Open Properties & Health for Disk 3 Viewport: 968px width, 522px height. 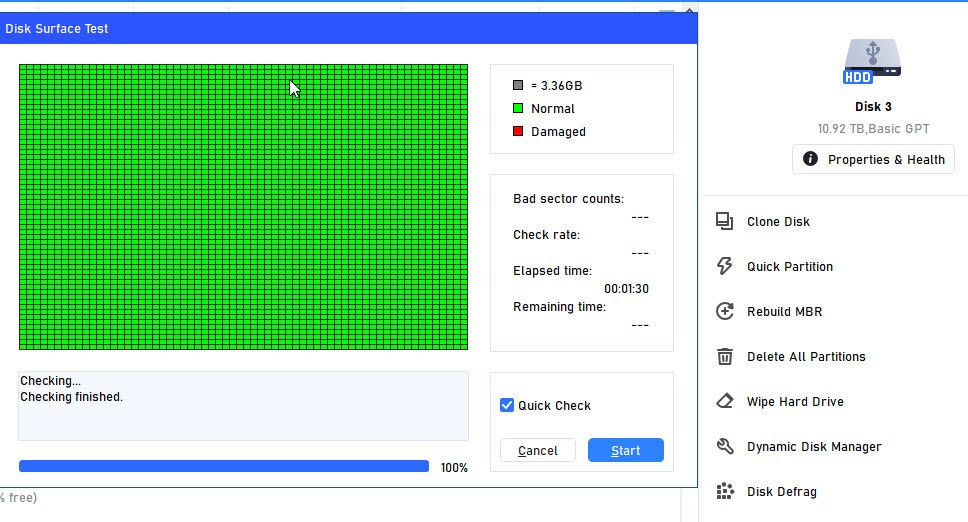[873, 159]
